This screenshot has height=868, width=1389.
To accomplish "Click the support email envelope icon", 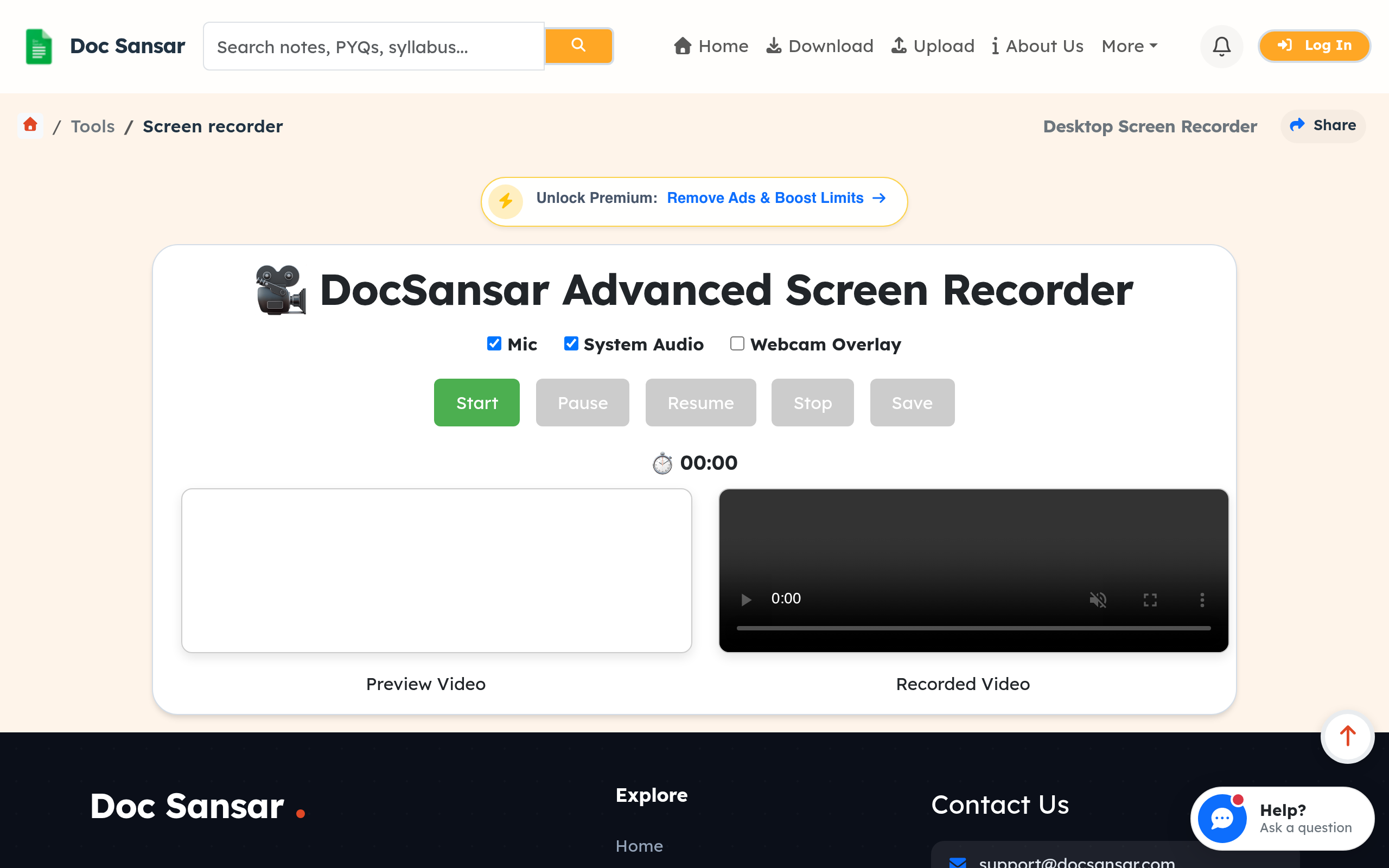I will (x=957, y=861).
